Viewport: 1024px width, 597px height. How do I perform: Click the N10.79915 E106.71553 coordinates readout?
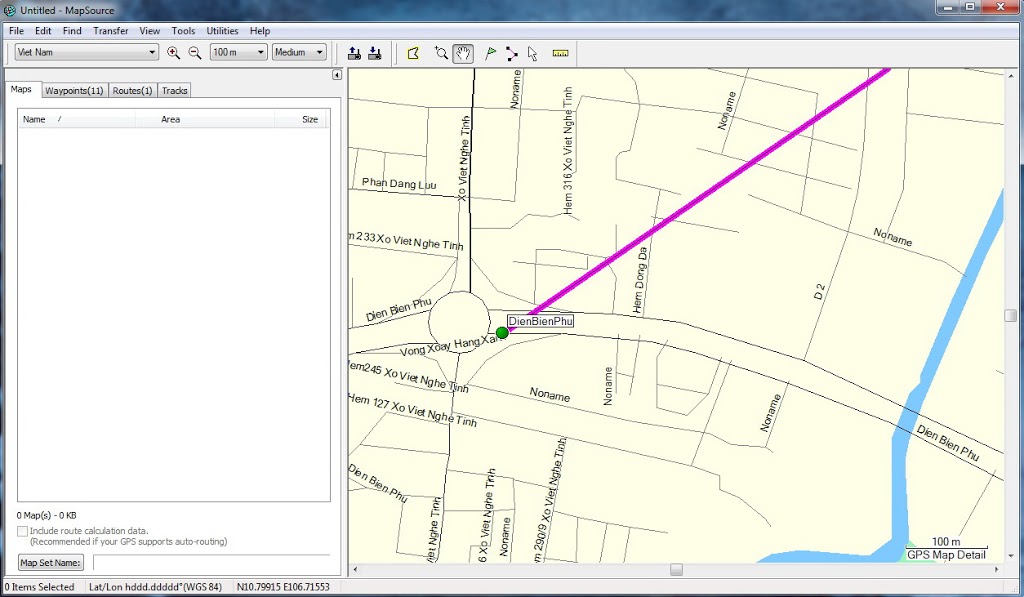(283, 587)
